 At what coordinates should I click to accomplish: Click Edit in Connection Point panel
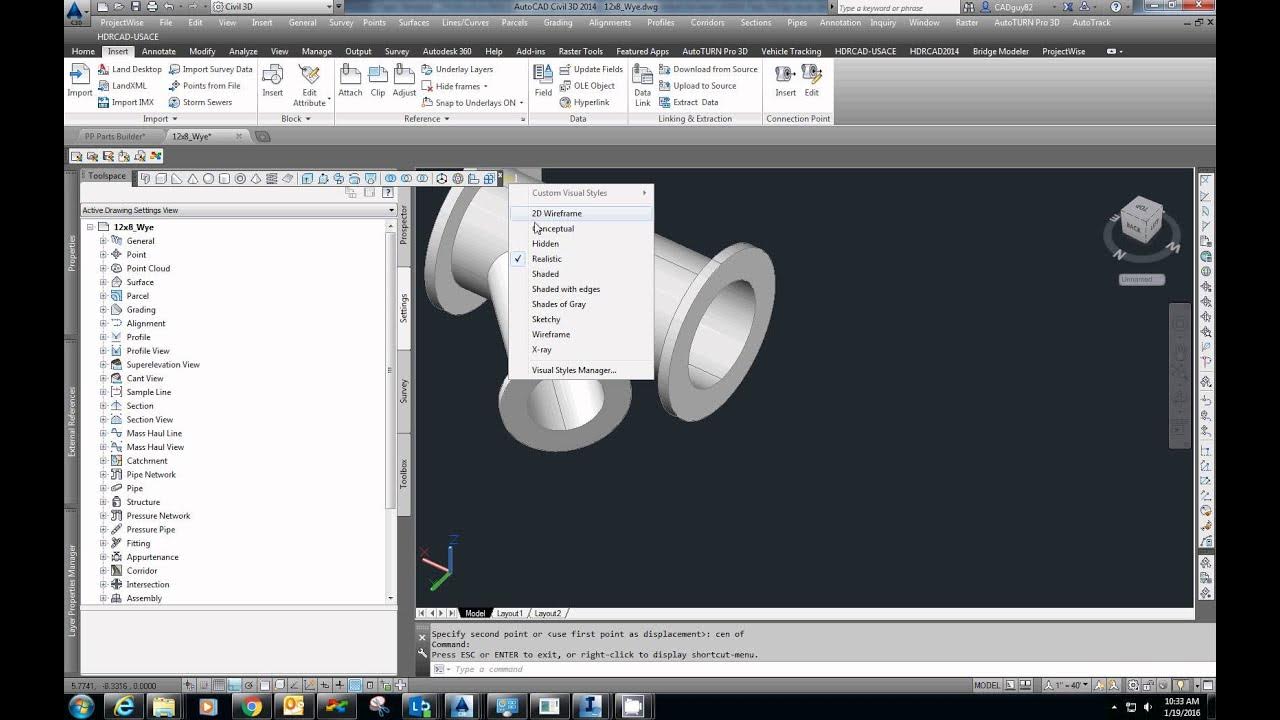tap(812, 81)
